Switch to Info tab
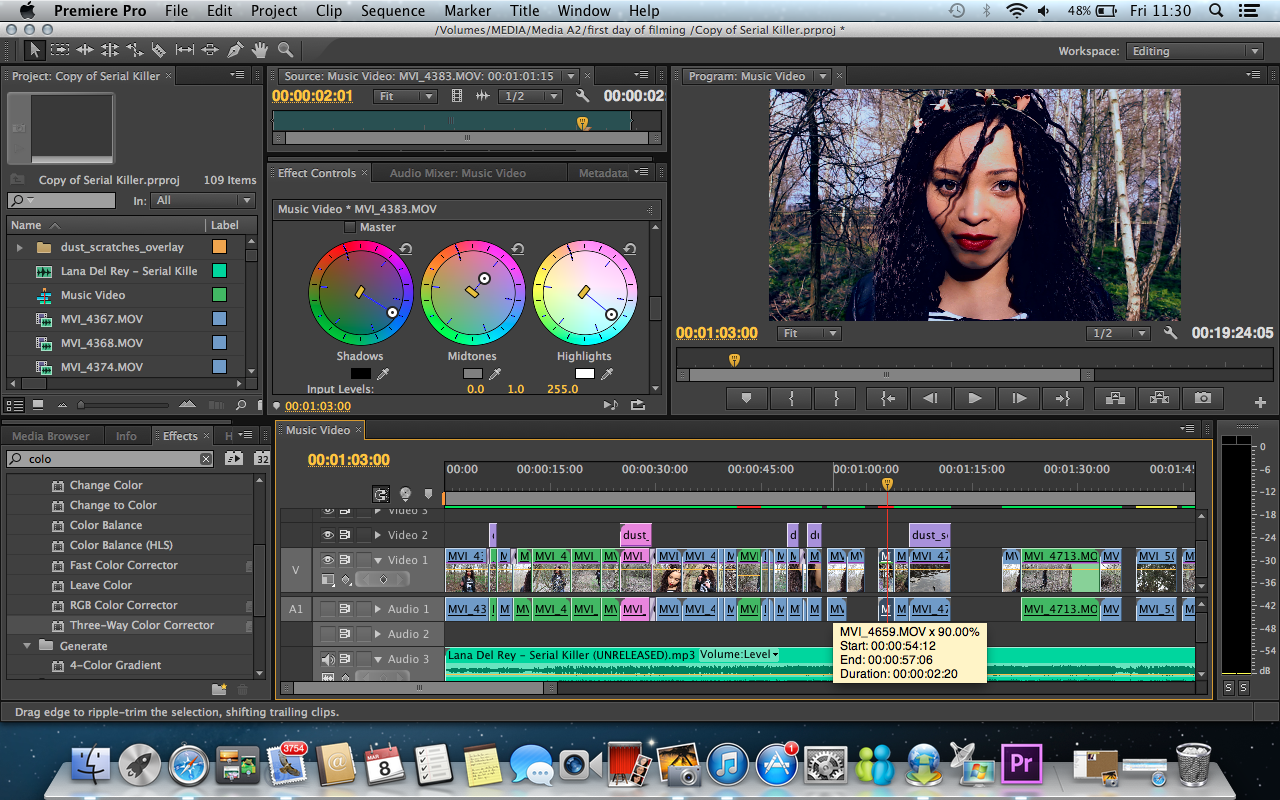The image size is (1280, 800). tap(126, 436)
